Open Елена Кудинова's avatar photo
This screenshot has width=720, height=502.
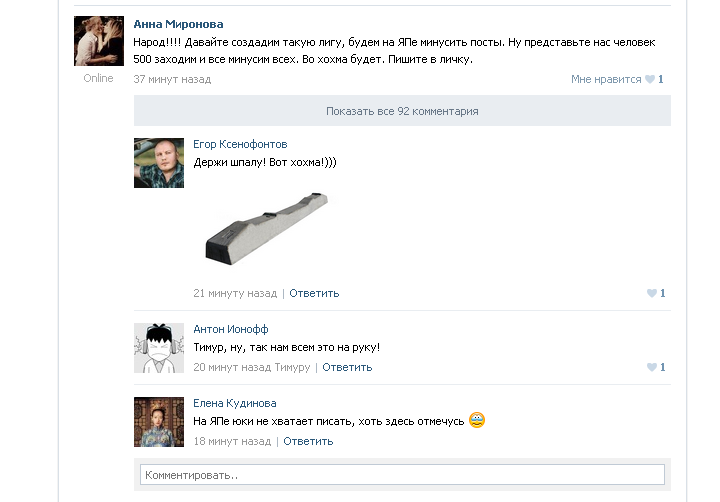(159, 422)
